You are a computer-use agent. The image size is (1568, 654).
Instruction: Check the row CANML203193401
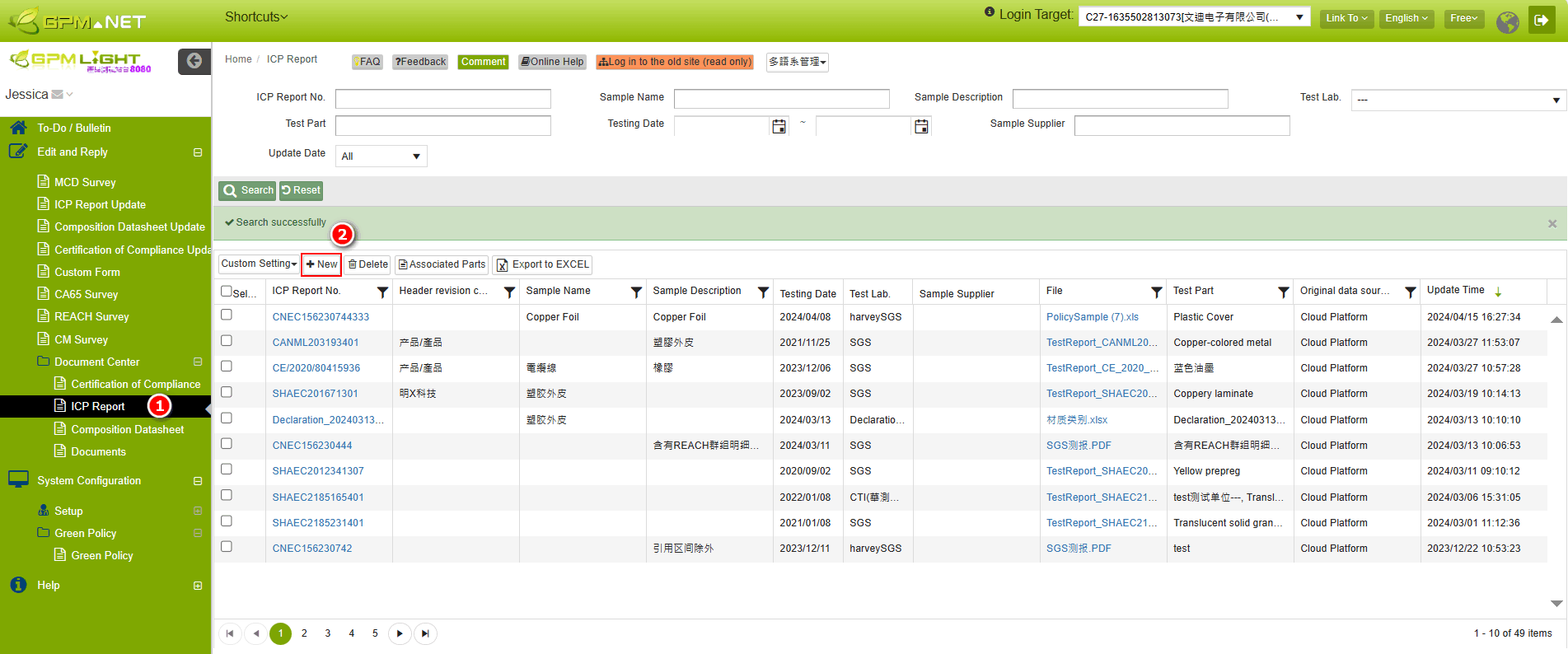[227, 340]
